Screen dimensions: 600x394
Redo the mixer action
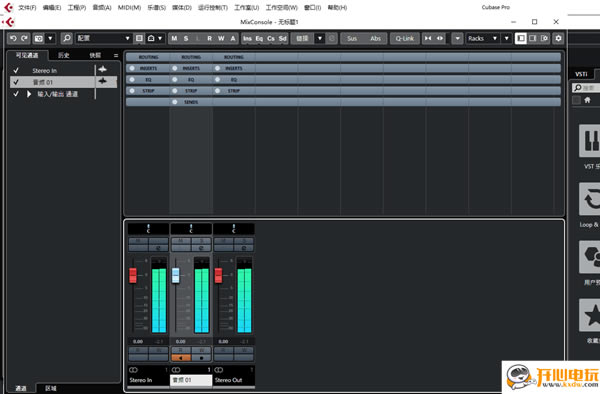[24, 38]
